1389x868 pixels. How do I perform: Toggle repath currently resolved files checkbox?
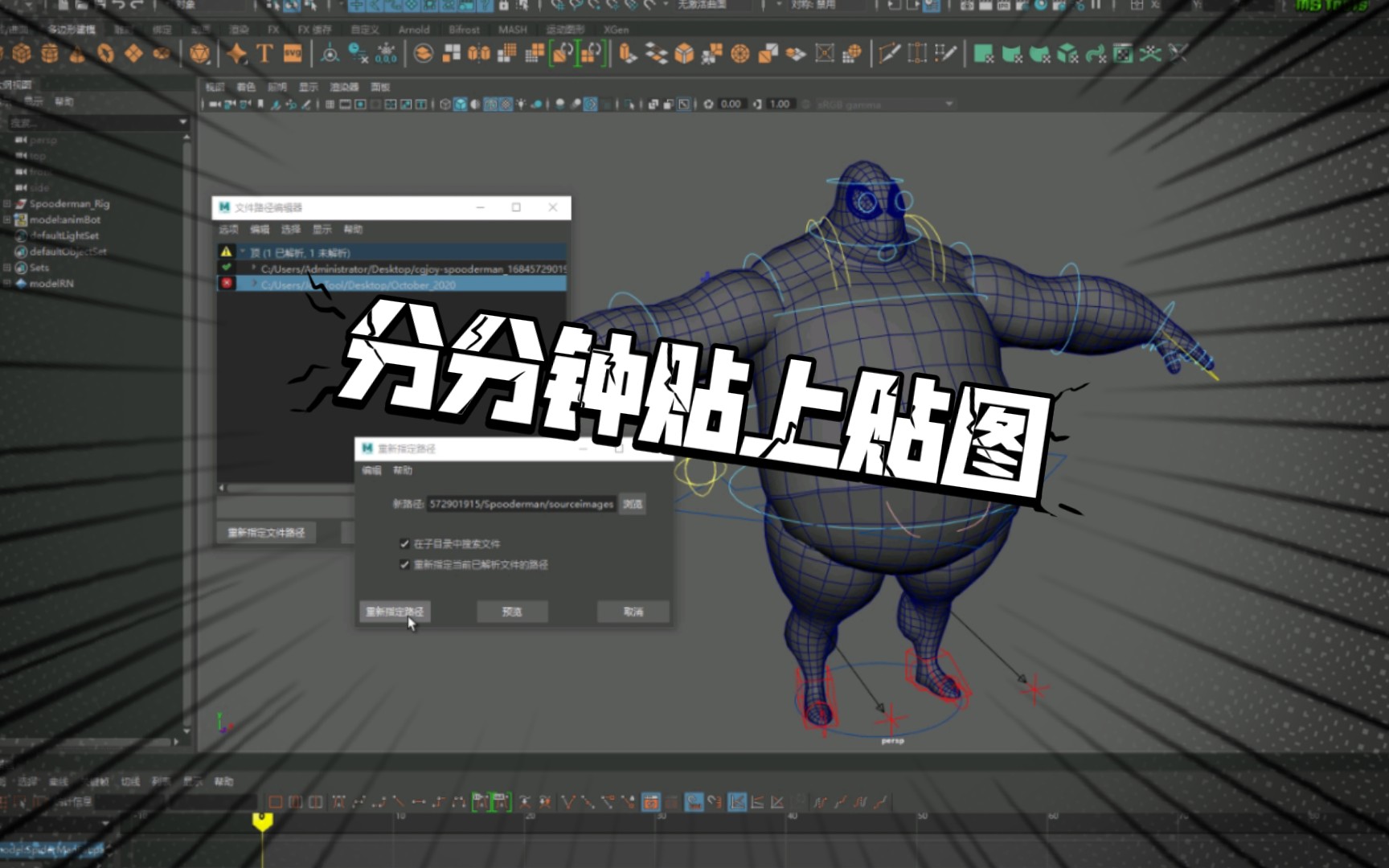pos(404,564)
